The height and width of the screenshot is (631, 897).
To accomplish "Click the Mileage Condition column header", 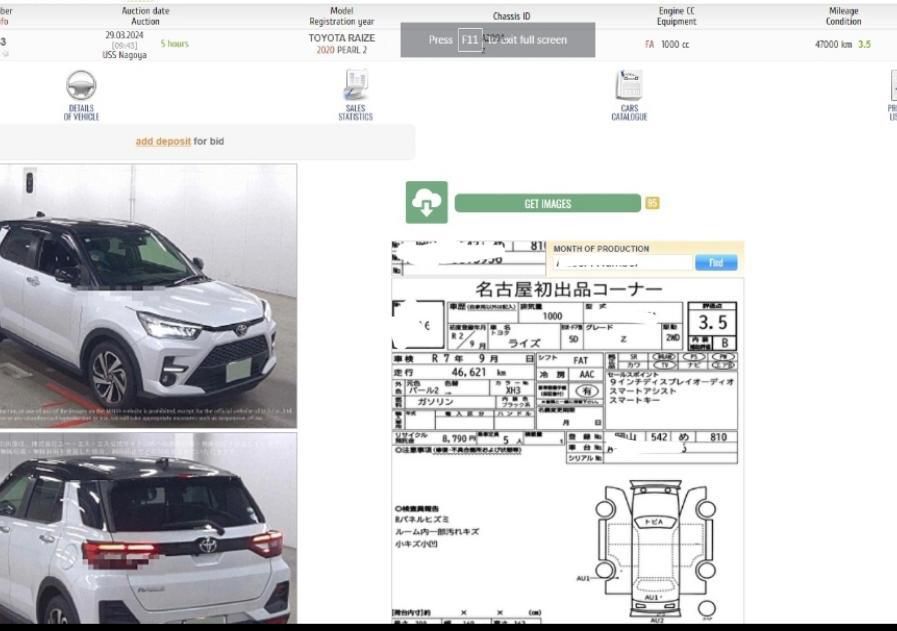I will [843, 16].
